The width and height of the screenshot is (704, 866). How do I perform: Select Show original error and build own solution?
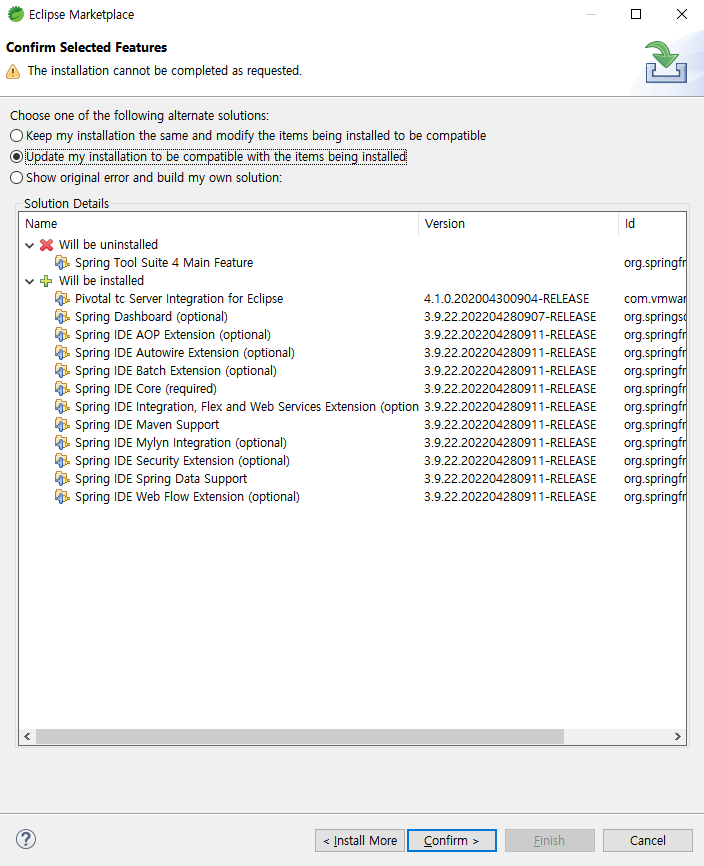[x=146, y=178]
